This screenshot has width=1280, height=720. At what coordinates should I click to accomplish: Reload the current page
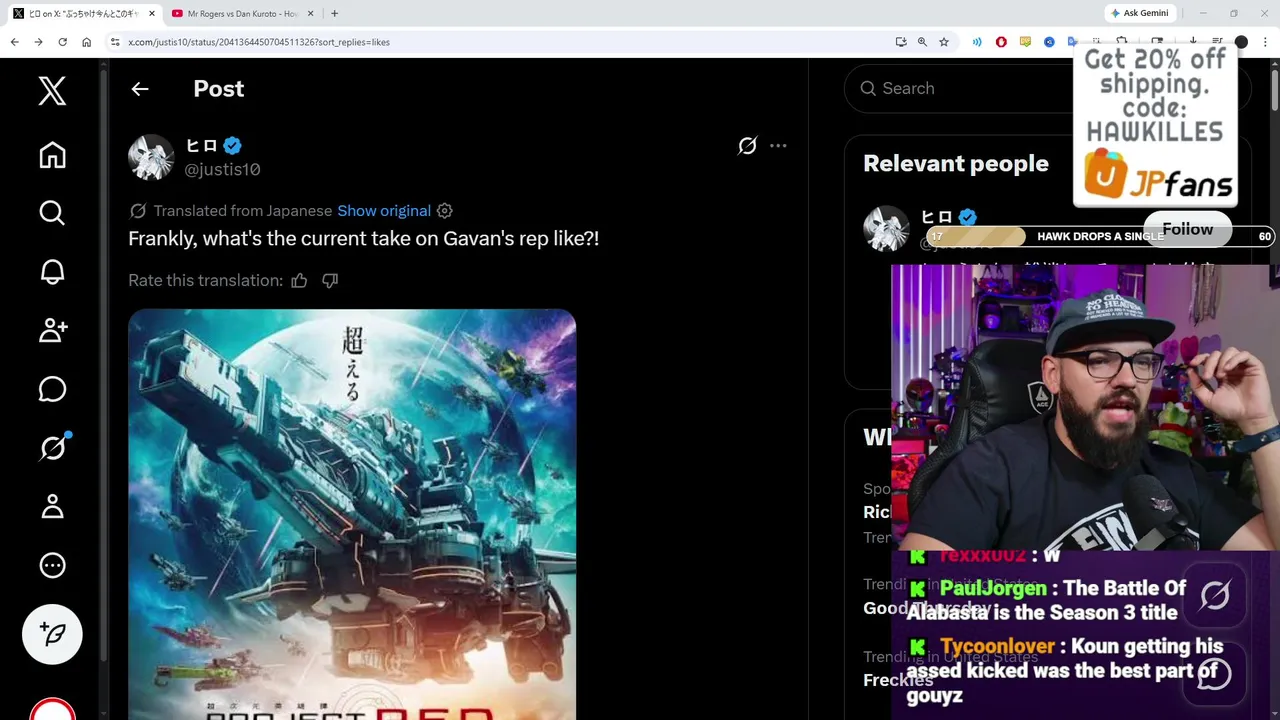[62, 42]
